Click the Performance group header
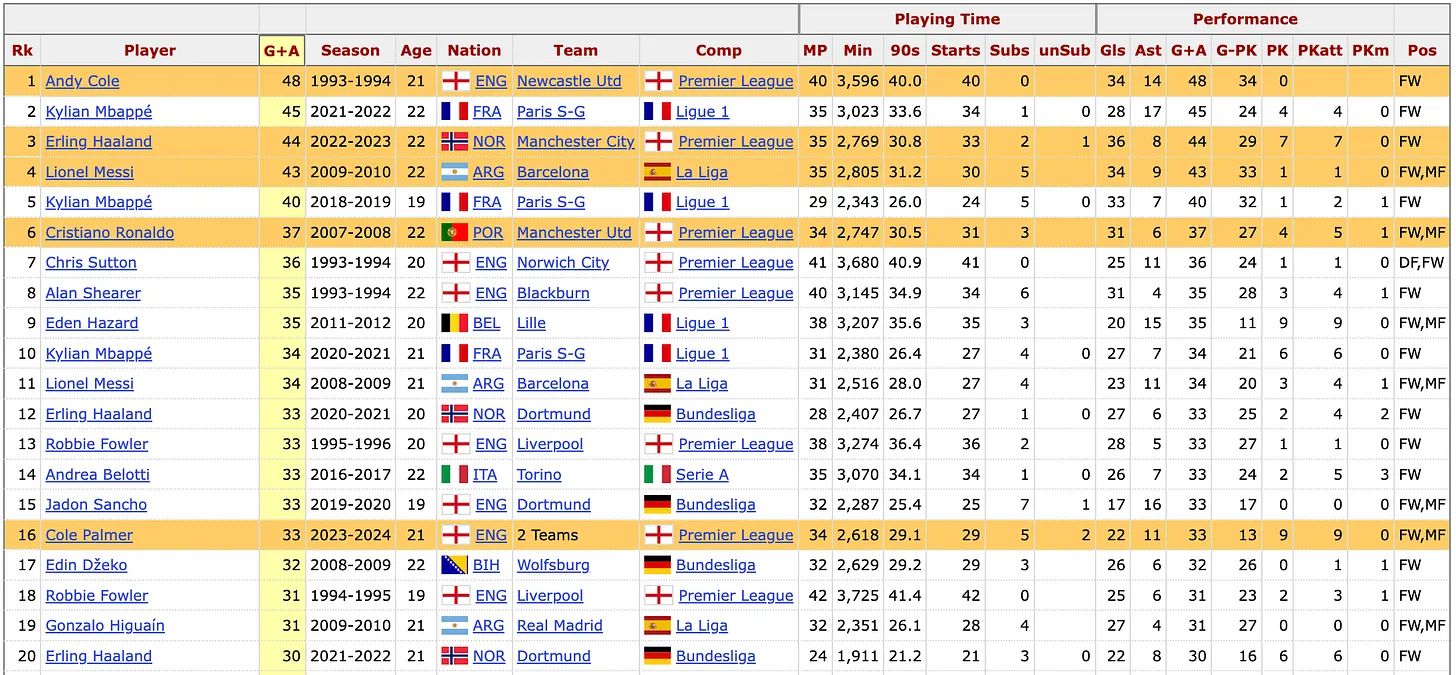Screen dimensions: 1456x675 [x=1245, y=19]
